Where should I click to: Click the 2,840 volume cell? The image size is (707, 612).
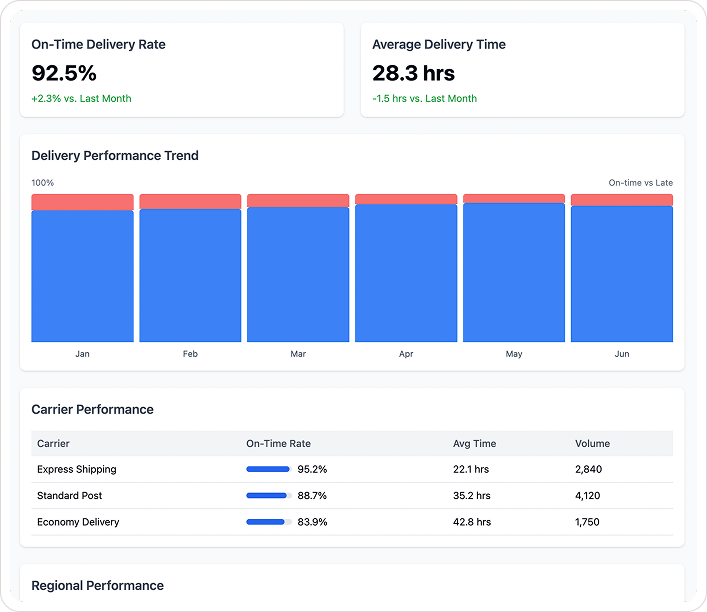(588, 469)
